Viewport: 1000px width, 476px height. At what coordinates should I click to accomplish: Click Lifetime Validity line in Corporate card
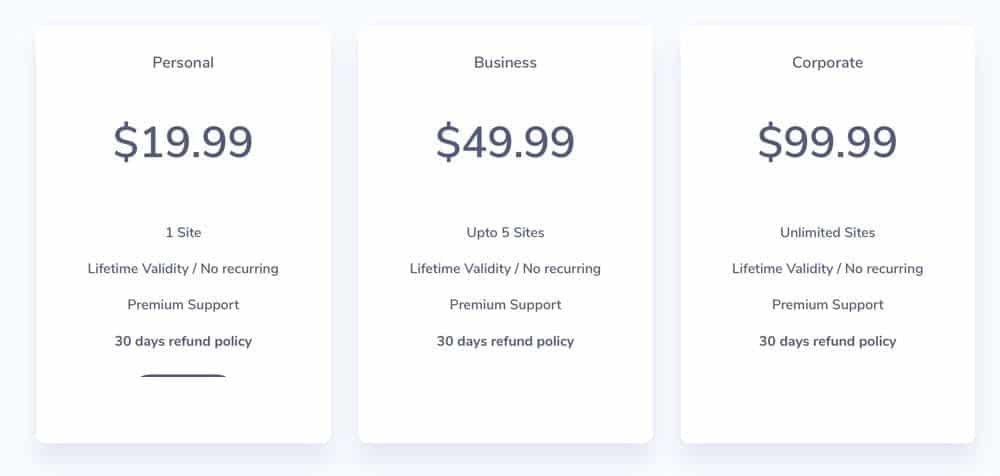[827, 269]
